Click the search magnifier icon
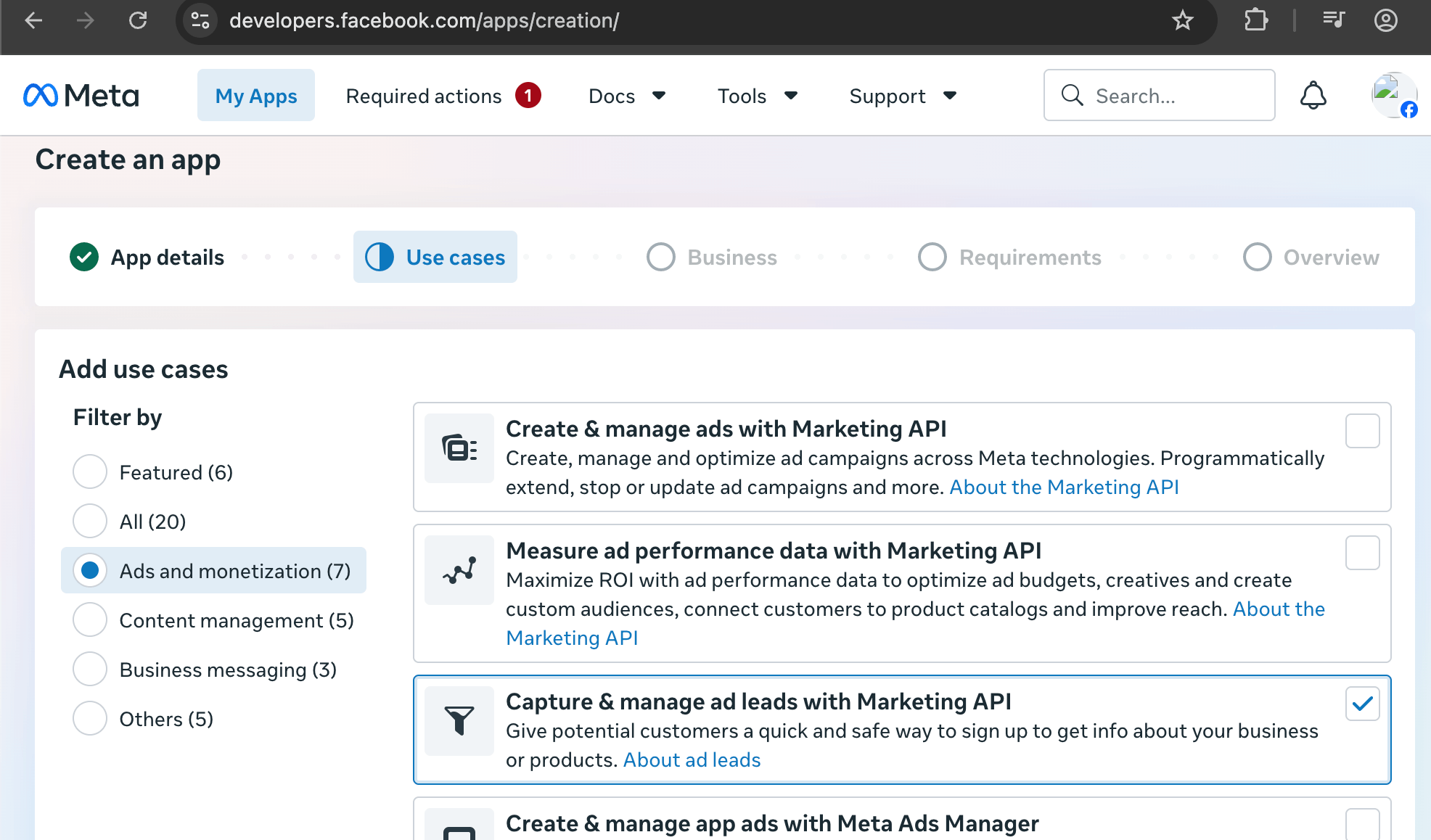1431x840 pixels. 1072,95
